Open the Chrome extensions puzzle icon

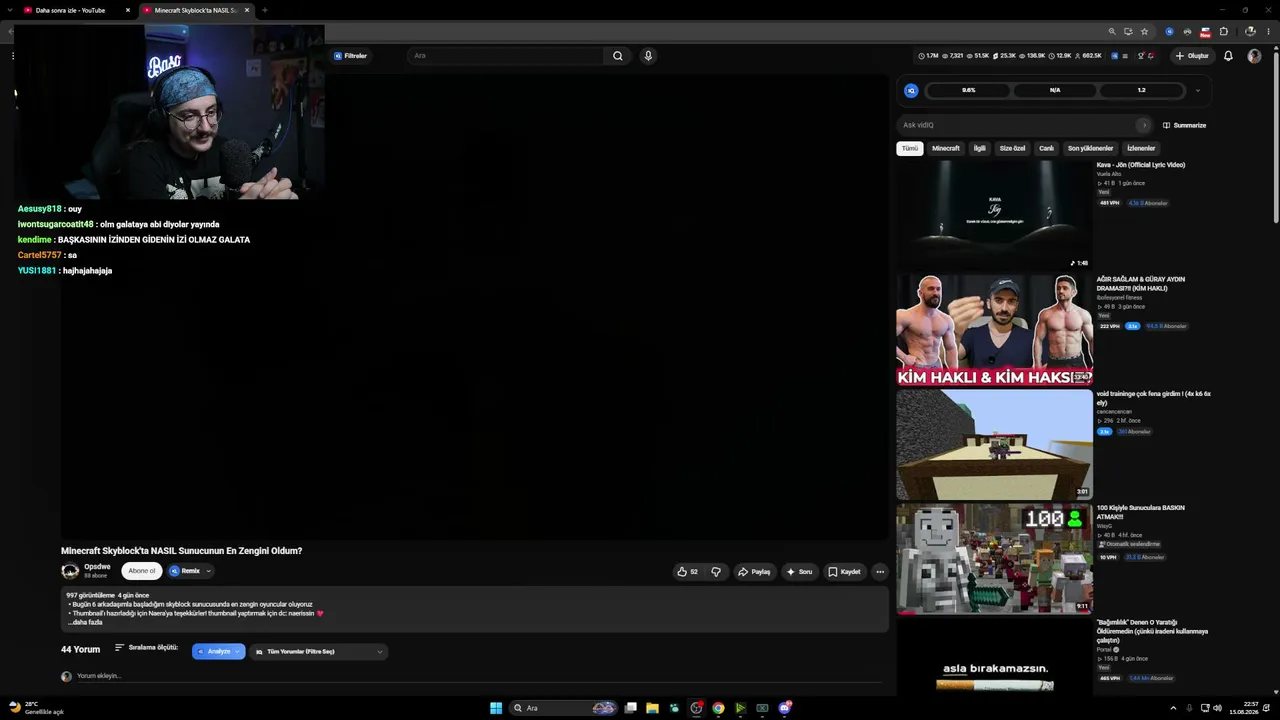point(1223,31)
